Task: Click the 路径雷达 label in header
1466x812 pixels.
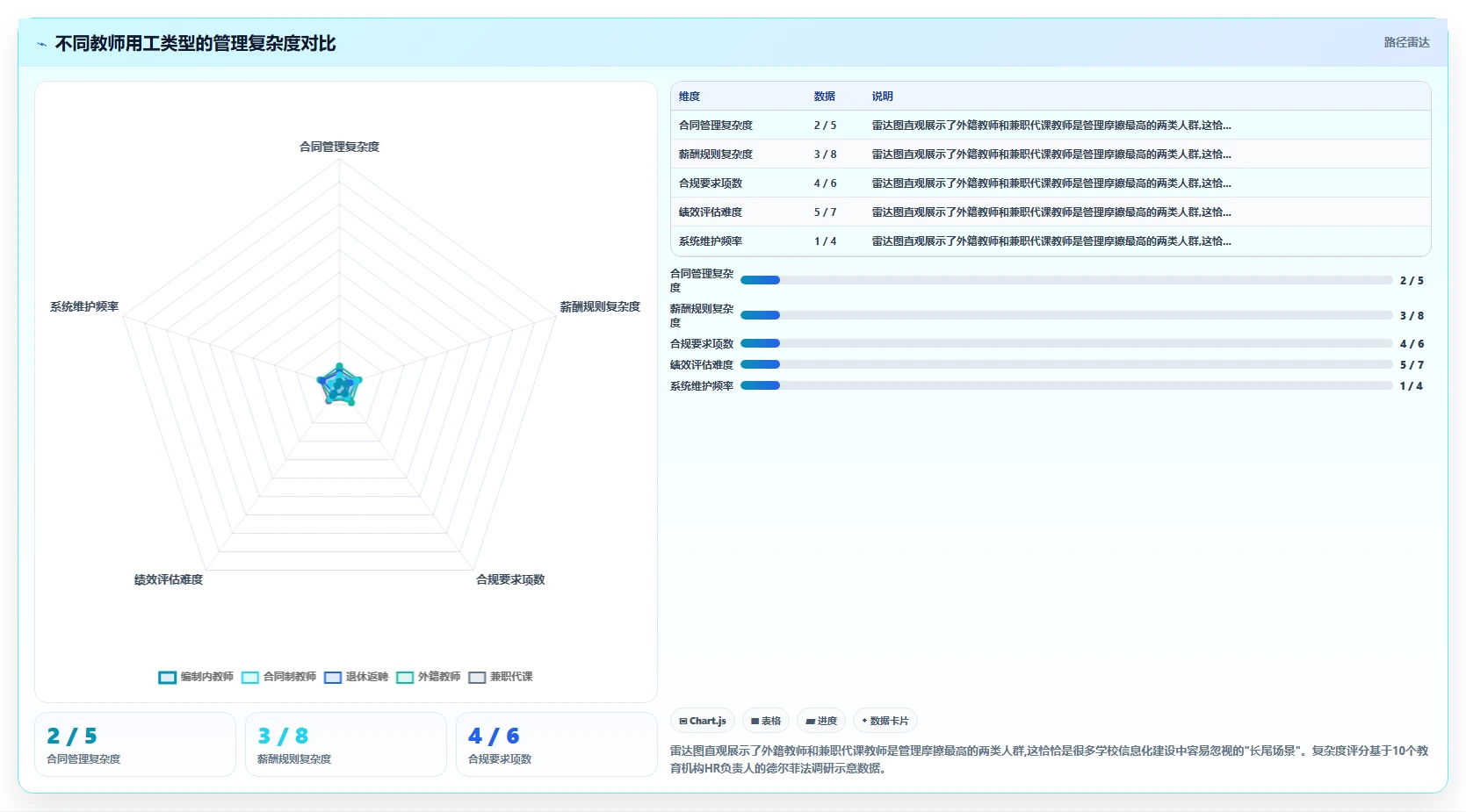Action: coord(1406,42)
